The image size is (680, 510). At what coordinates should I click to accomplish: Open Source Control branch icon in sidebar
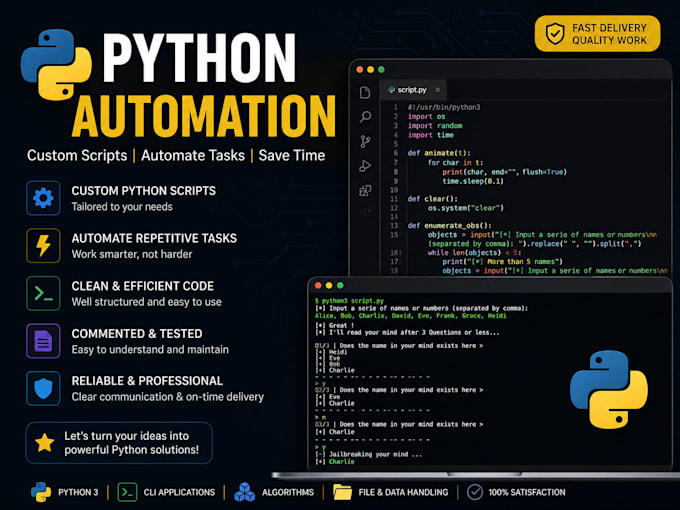(365, 141)
